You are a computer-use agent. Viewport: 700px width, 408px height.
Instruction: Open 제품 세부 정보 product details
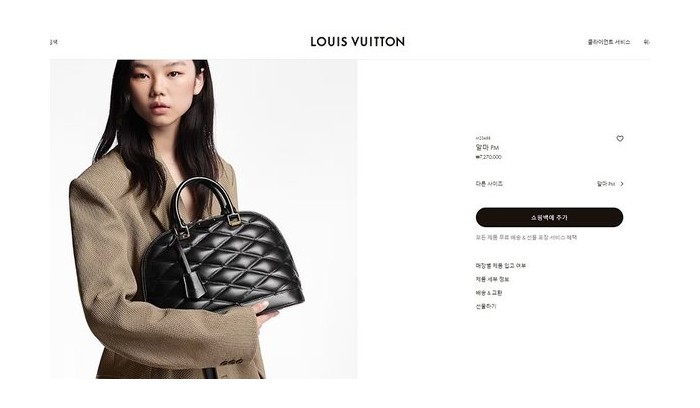tap(492, 279)
